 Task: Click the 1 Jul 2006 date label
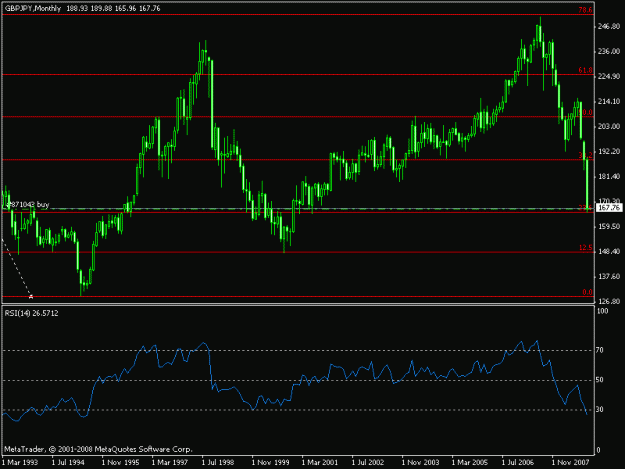[518, 463]
